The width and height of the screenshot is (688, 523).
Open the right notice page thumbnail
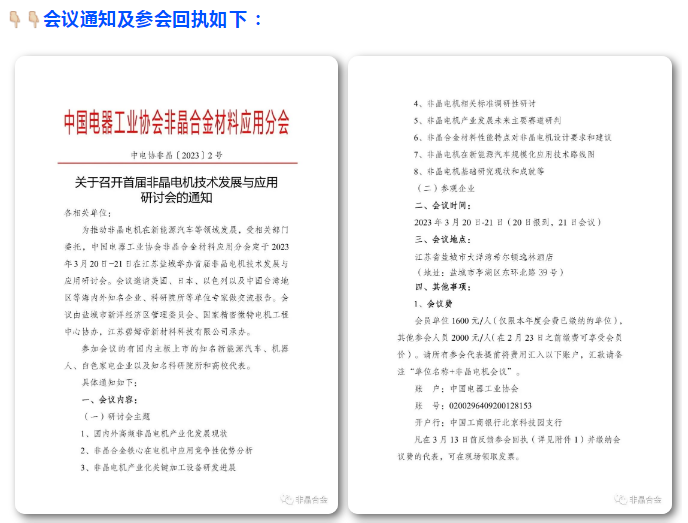tap(510, 285)
